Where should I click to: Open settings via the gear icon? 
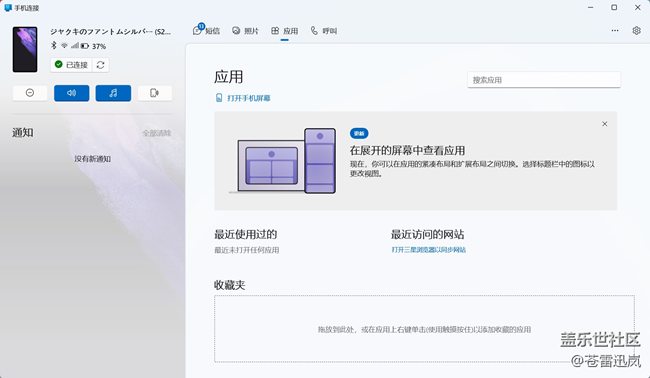[636, 30]
